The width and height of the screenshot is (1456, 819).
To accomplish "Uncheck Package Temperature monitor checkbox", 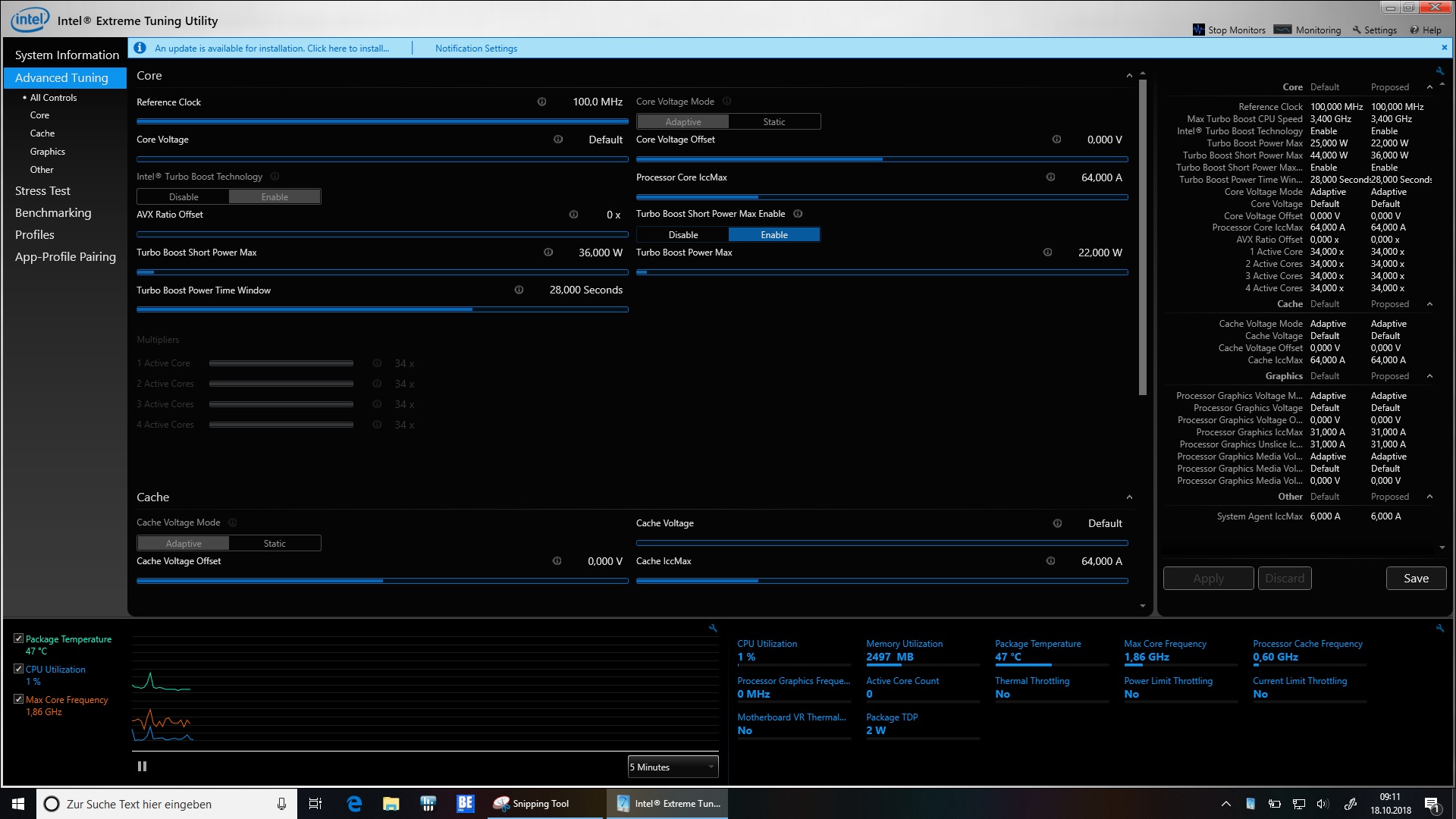I will [x=19, y=639].
